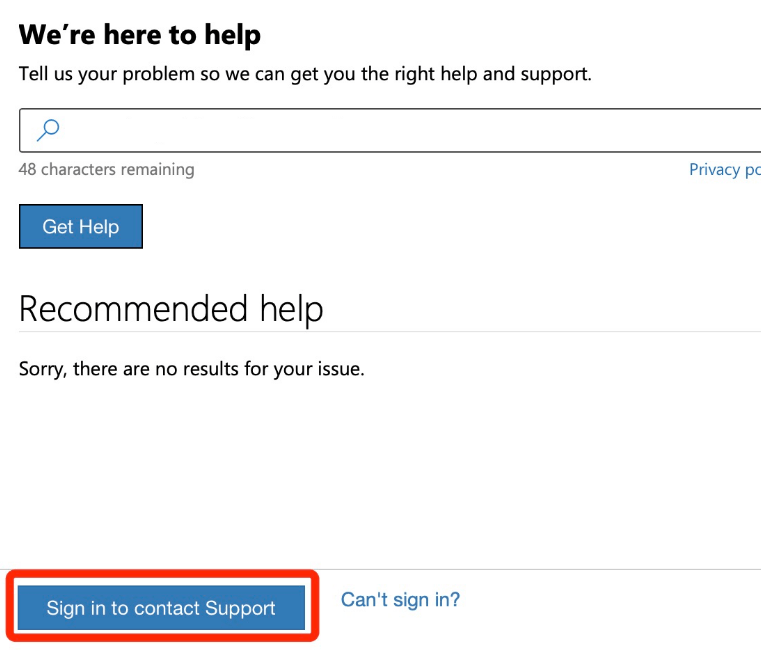
Task: Click the word Recommended in the section title
Action: pos(133,308)
